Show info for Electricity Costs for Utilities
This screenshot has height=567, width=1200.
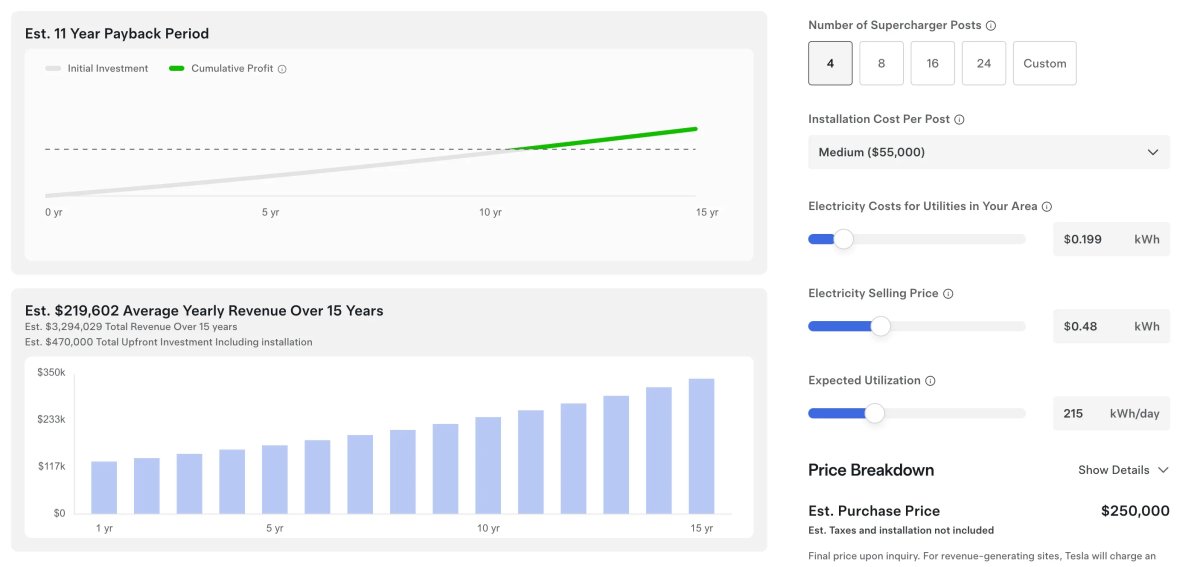[x=1047, y=207]
